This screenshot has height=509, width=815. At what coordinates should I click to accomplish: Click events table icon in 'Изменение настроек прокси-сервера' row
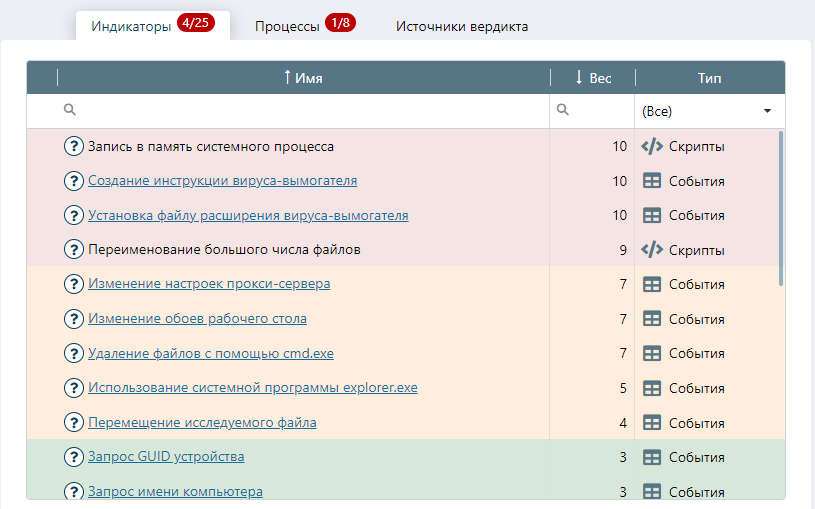(x=652, y=284)
